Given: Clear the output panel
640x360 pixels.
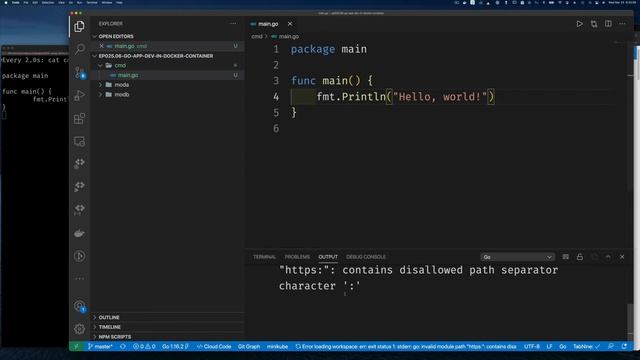Looking at the screenshot, I should [x=565, y=257].
